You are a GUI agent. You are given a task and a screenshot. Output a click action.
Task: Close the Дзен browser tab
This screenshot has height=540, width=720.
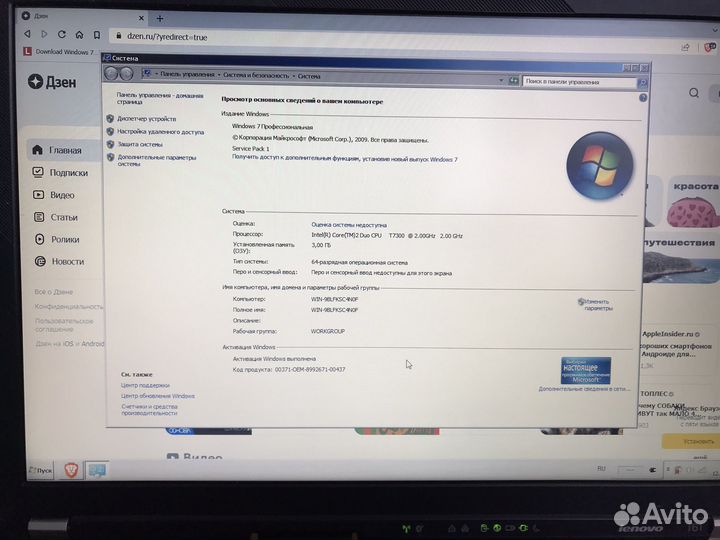click(x=141, y=18)
